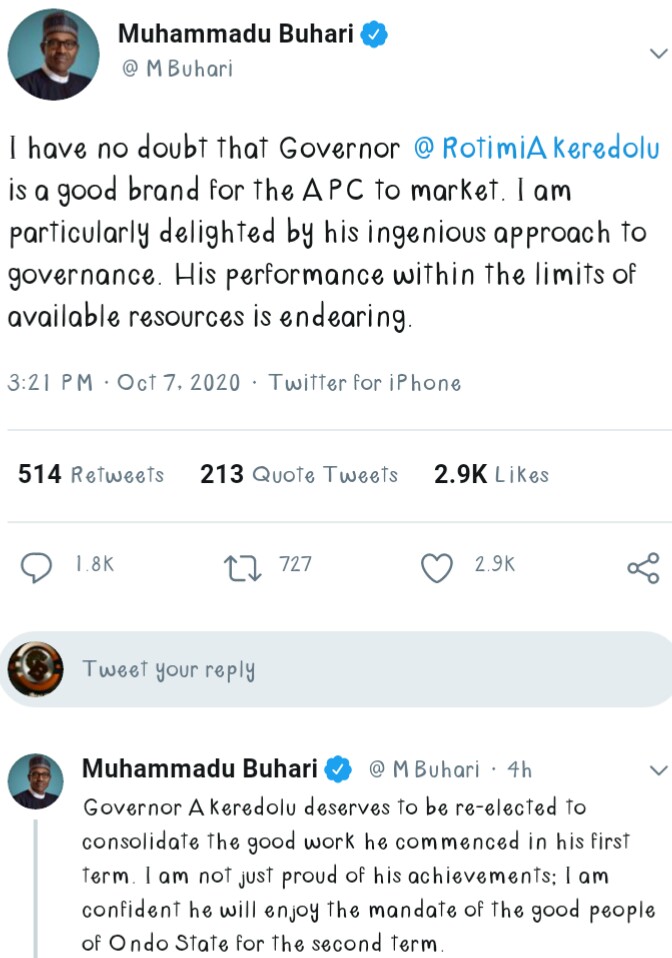Open the reply author's profile picture

[36, 781]
